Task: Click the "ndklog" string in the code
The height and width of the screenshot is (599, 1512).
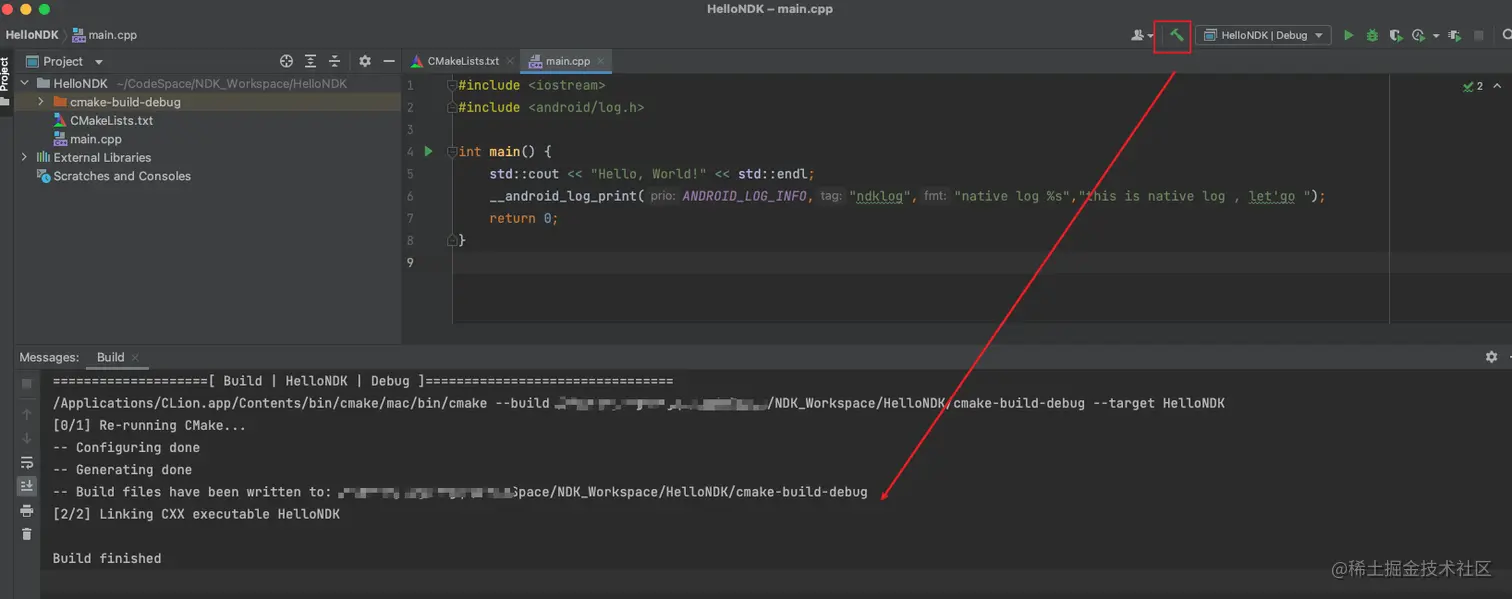Action: pos(881,196)
